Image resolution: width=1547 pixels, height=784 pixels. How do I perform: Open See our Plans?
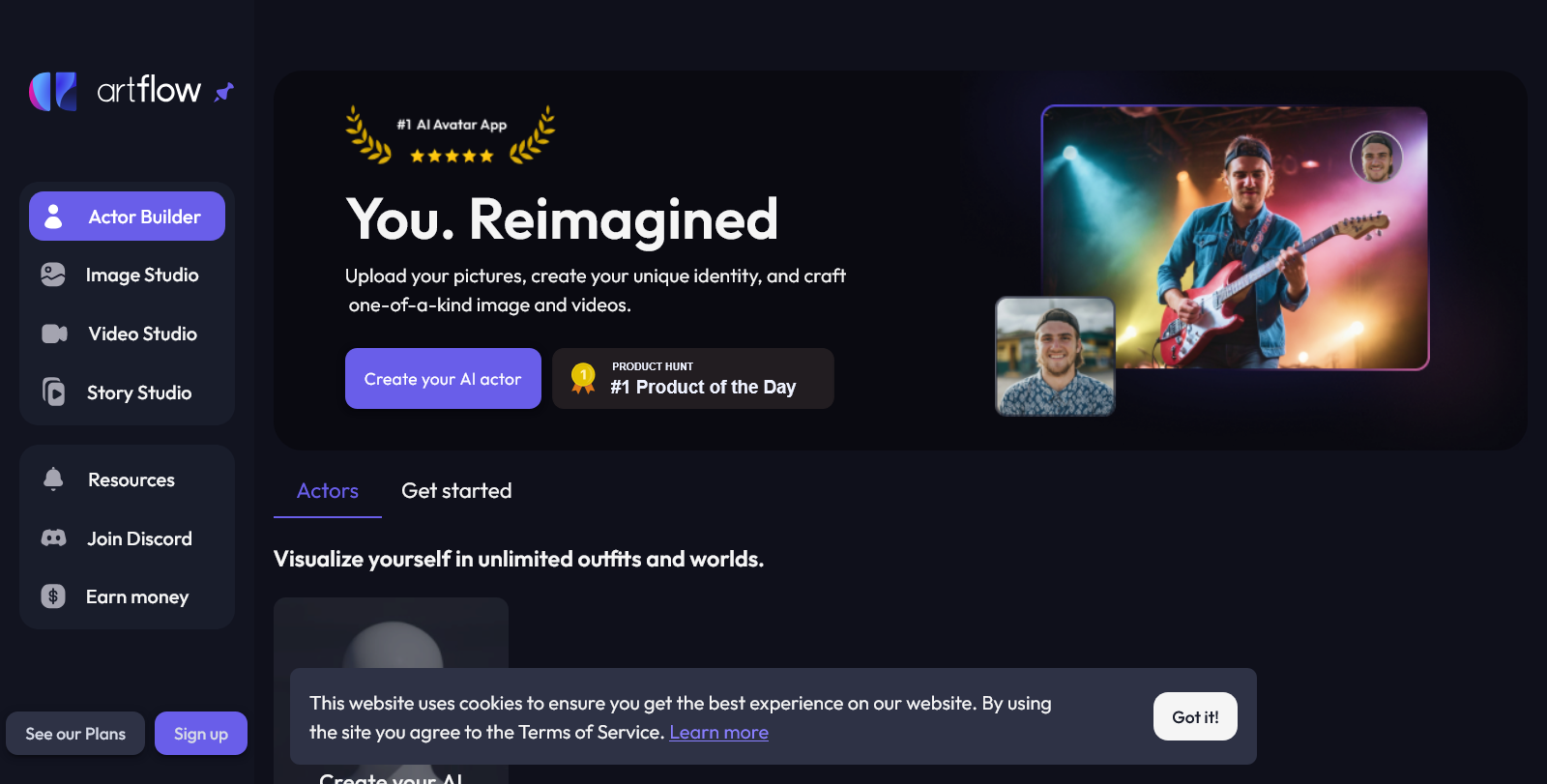tap(75, 734)
